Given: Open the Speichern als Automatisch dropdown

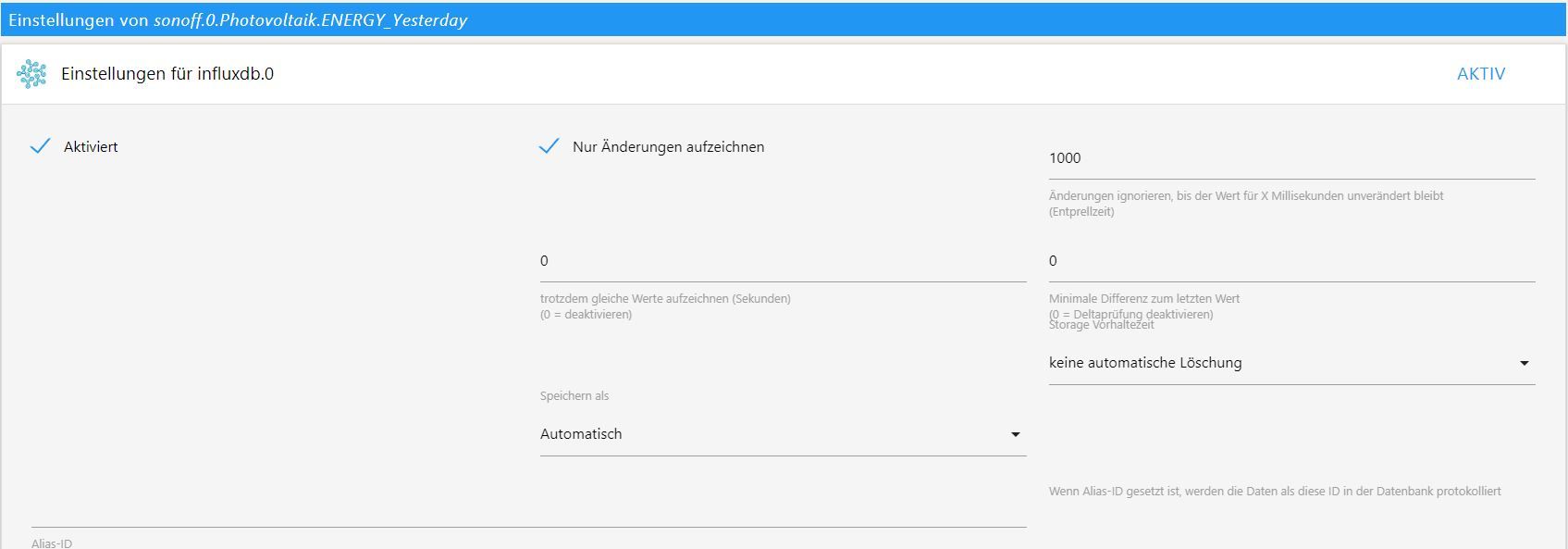Looking at the screenshot, I should point(782,434).
